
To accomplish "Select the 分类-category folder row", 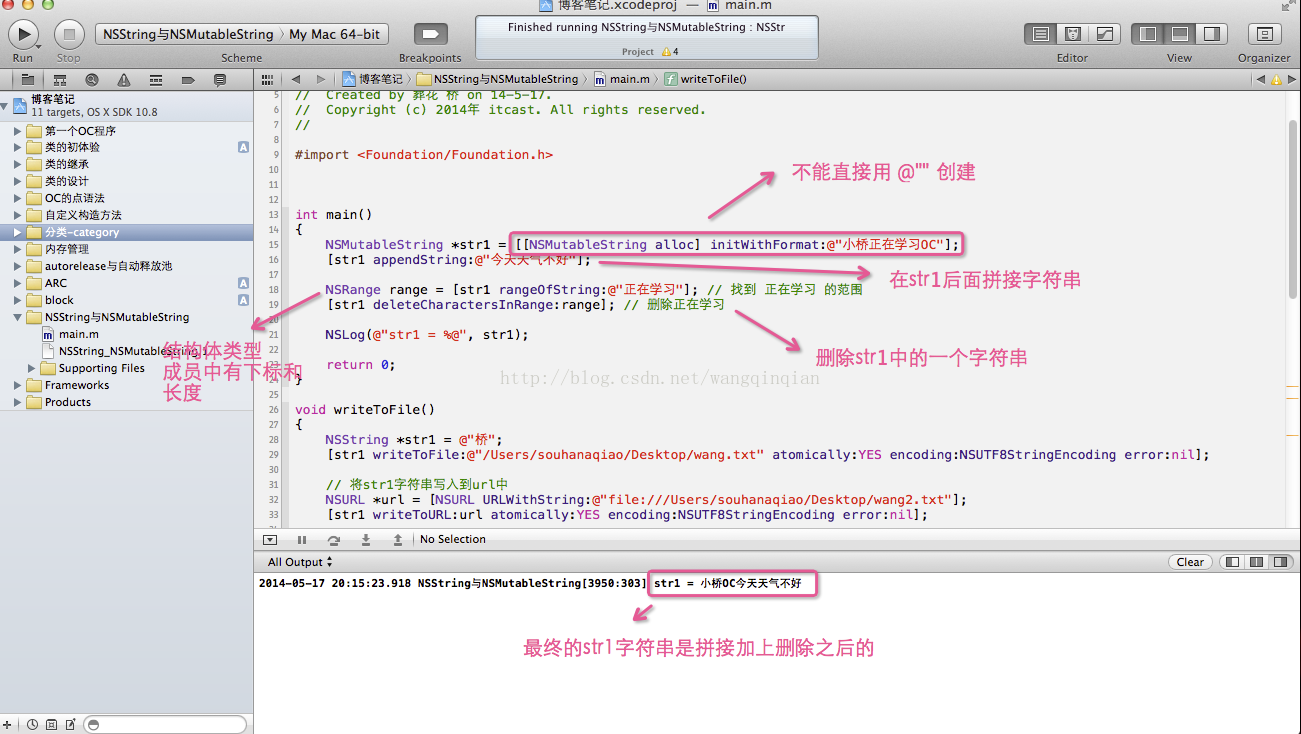I will 126,232.
